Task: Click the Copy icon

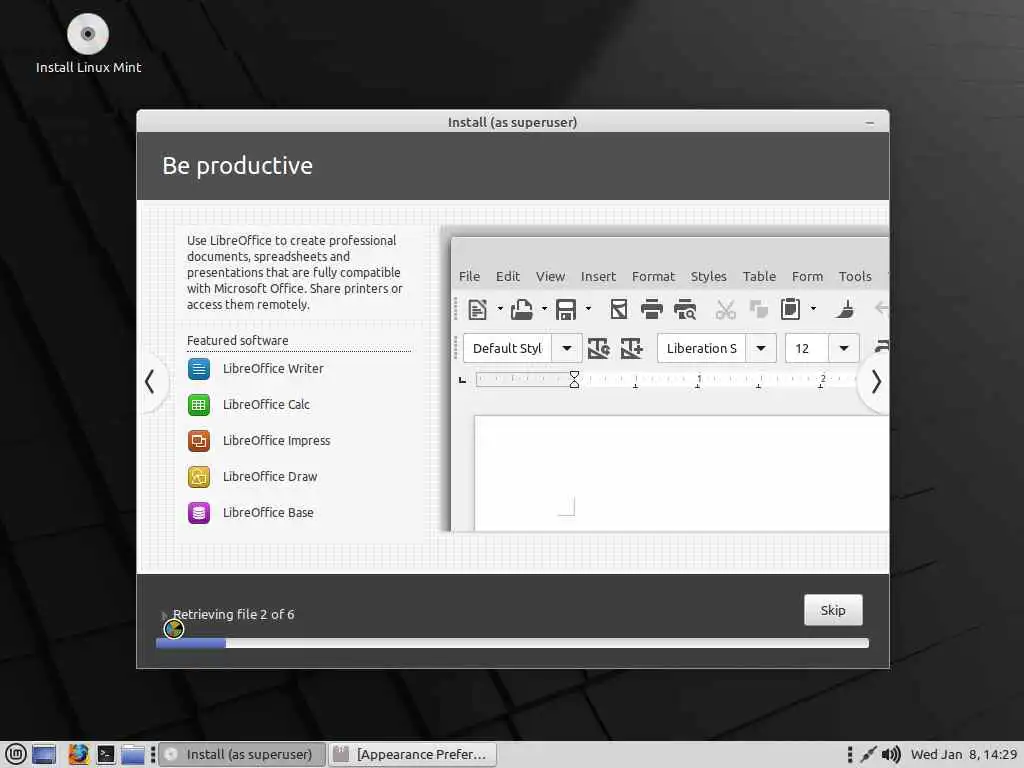Action: point(758,309)
